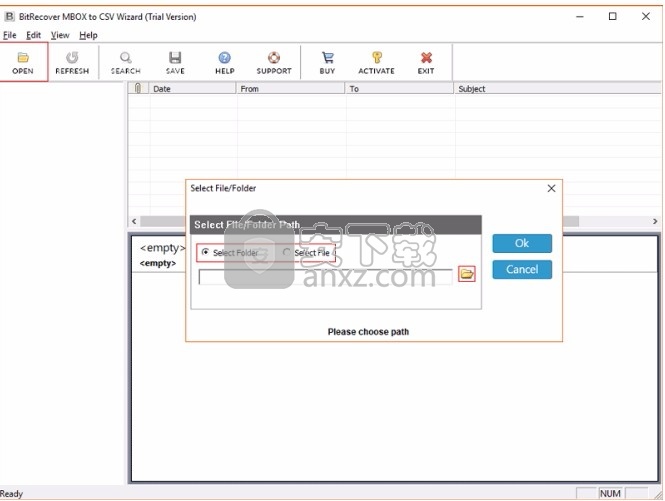This screenshot has width=665, height=501.
Task: Sort by the Subject column header
Action: tap(558, 88)
